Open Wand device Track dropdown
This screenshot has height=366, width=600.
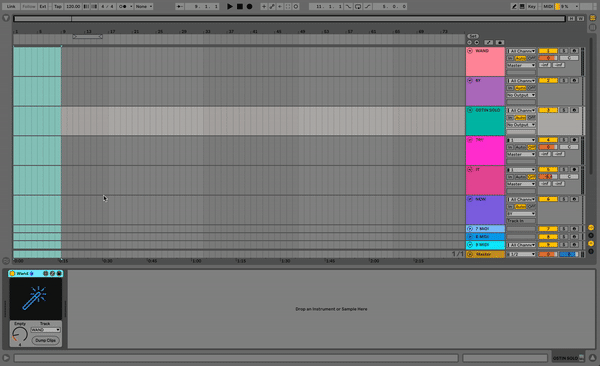[45, 330]
